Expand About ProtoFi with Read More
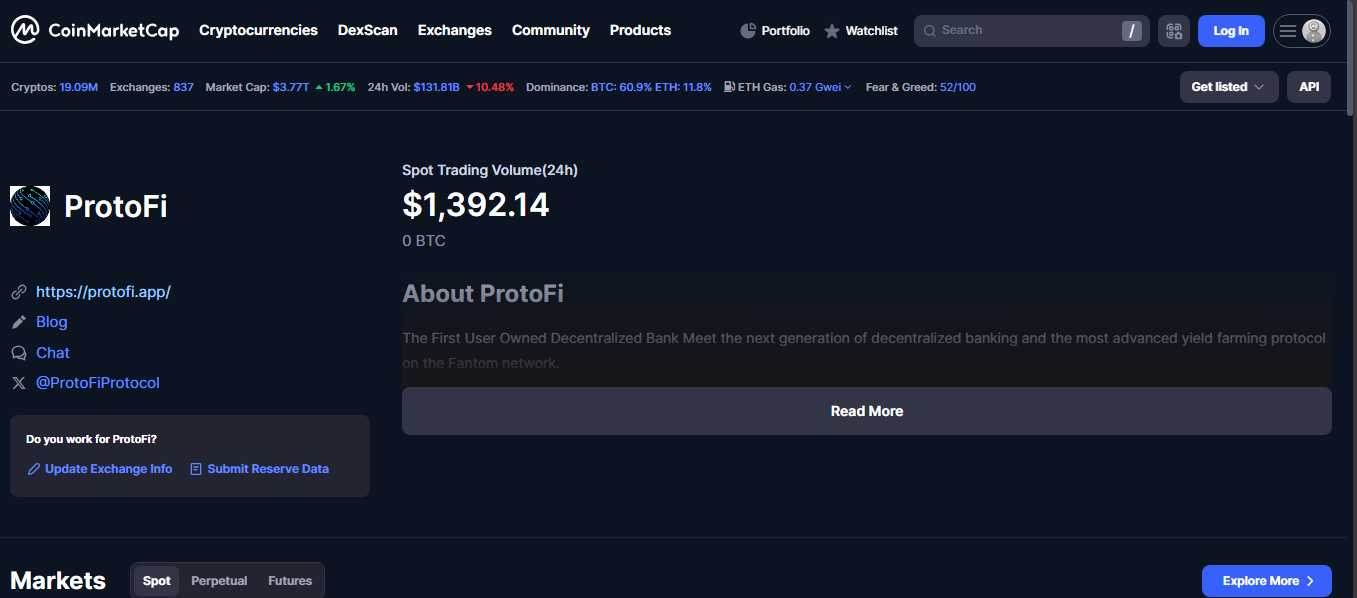 pos(866,411)
